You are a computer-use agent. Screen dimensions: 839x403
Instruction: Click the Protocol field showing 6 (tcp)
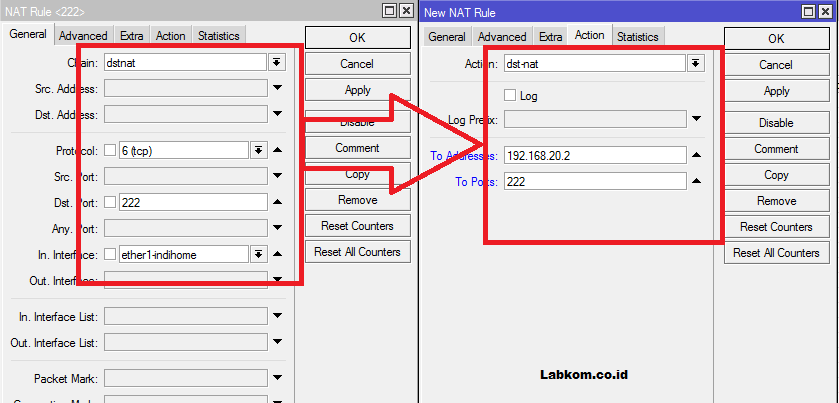(x=184, y=150)
